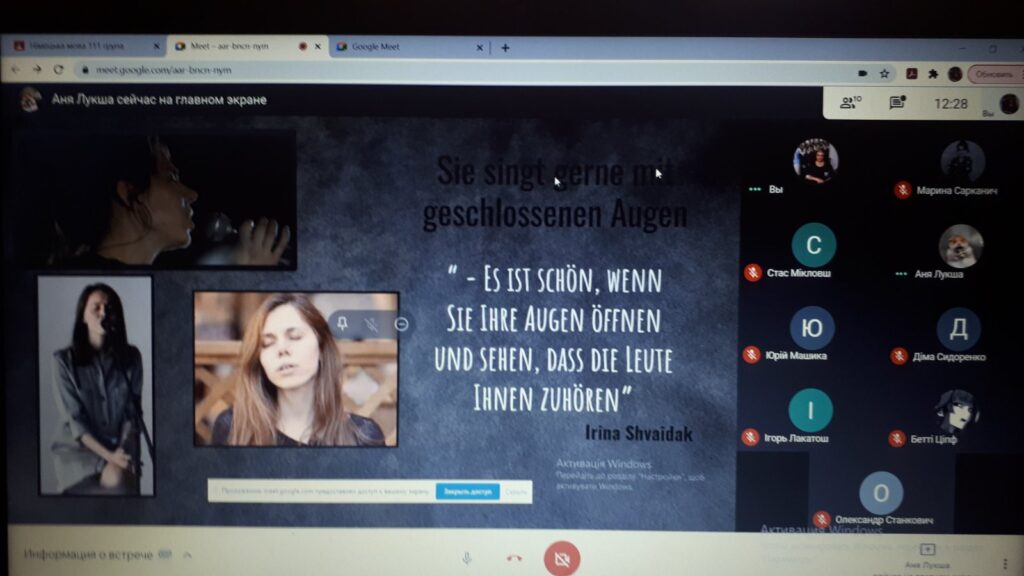Pin the presentation using the pin icon

(x=343, y=324)
